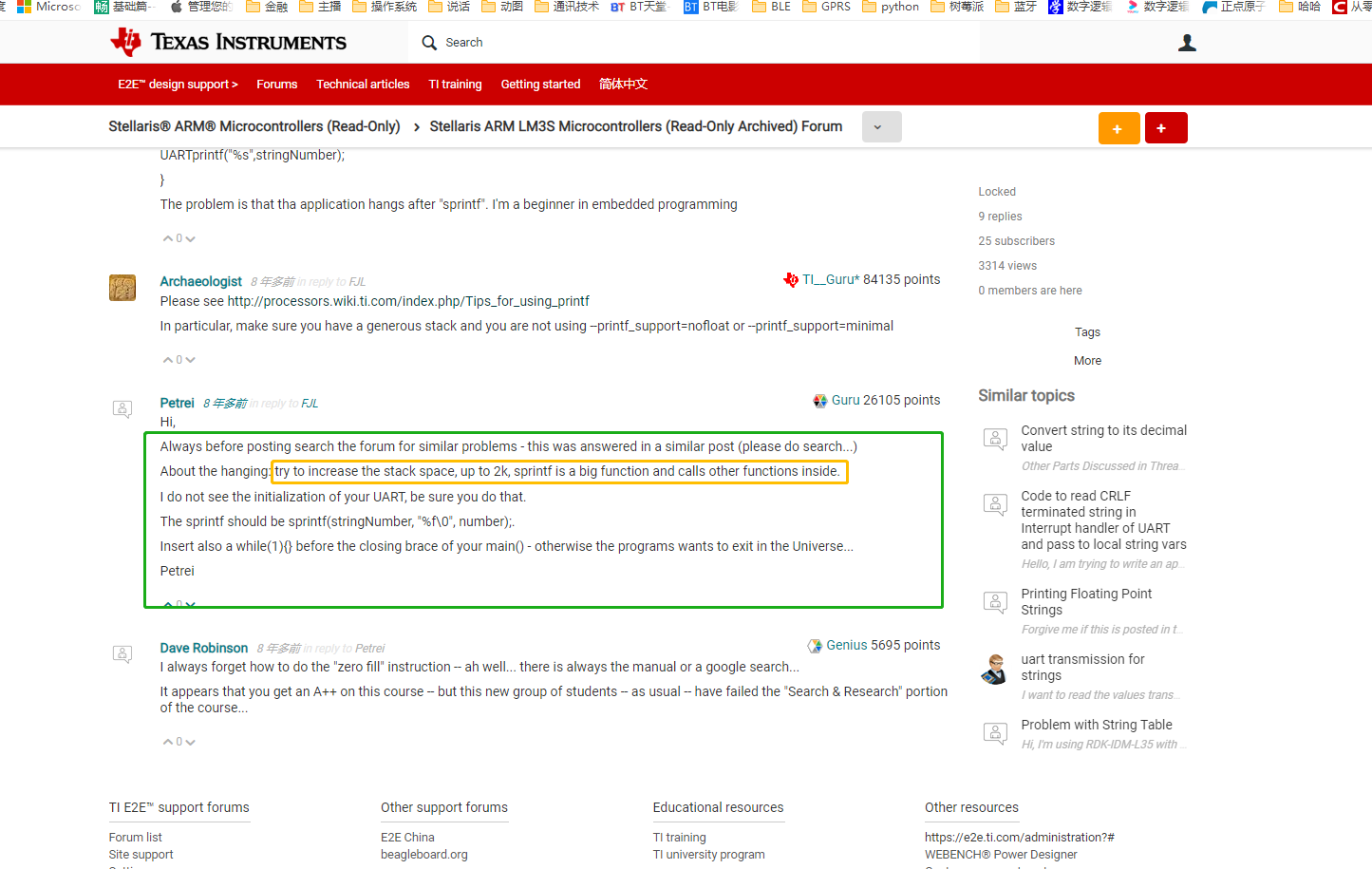Open the python bookmark folder
1372x869 pixels.
point(891,7)
